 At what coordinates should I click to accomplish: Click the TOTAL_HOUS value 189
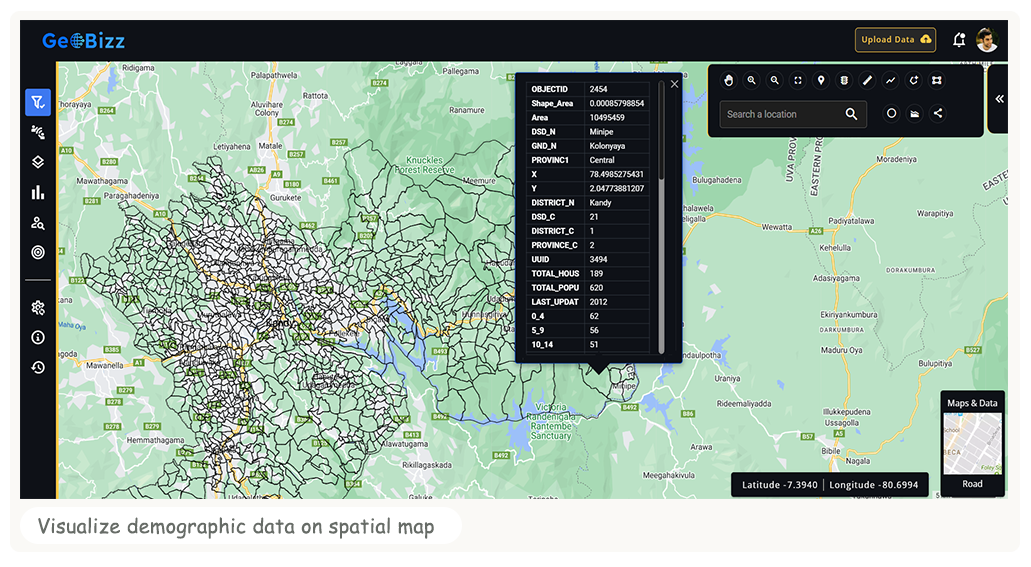pyautogui.click(x=596, y=274)
